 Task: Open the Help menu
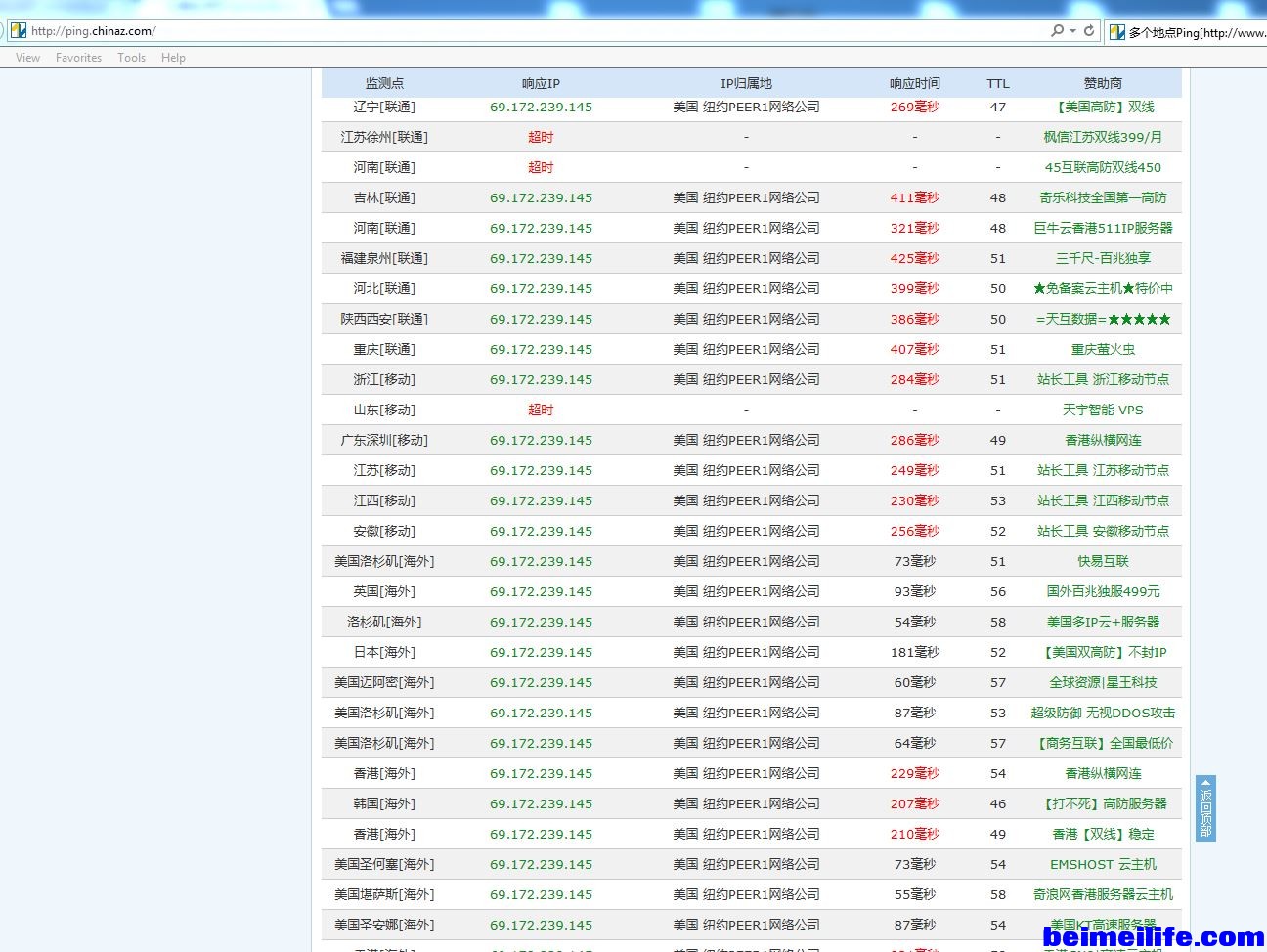(x=173, y=58)
